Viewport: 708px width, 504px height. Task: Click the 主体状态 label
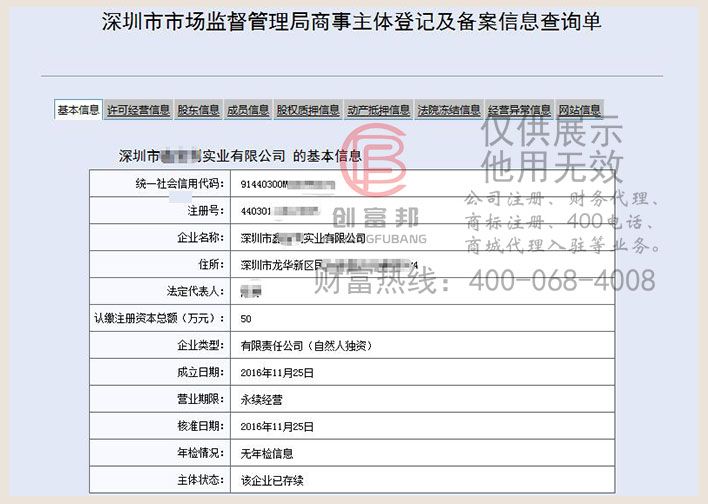tap(200, 480)
